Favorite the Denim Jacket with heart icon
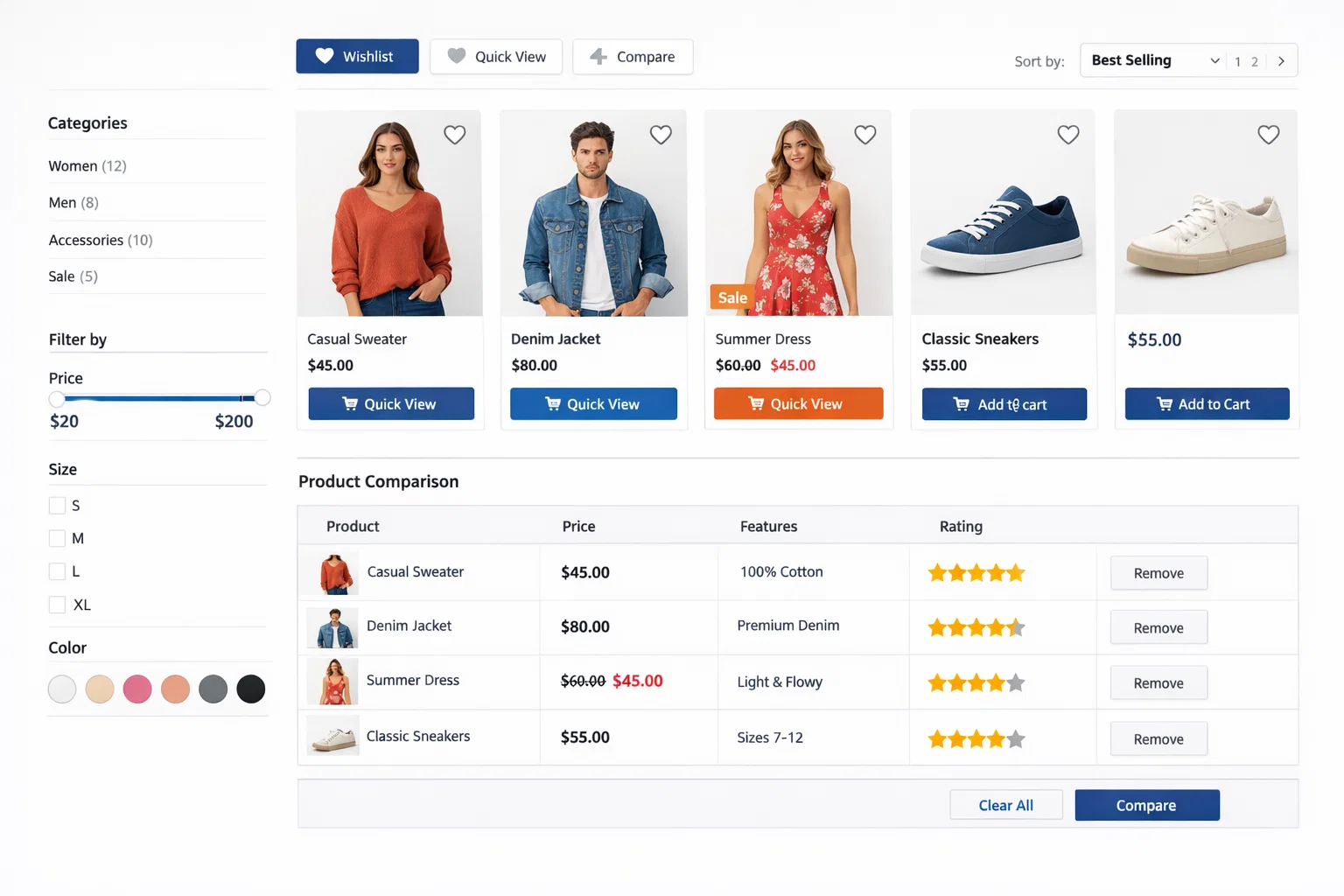The height and width of the screenshot is (896, 1344). (661, 135)
